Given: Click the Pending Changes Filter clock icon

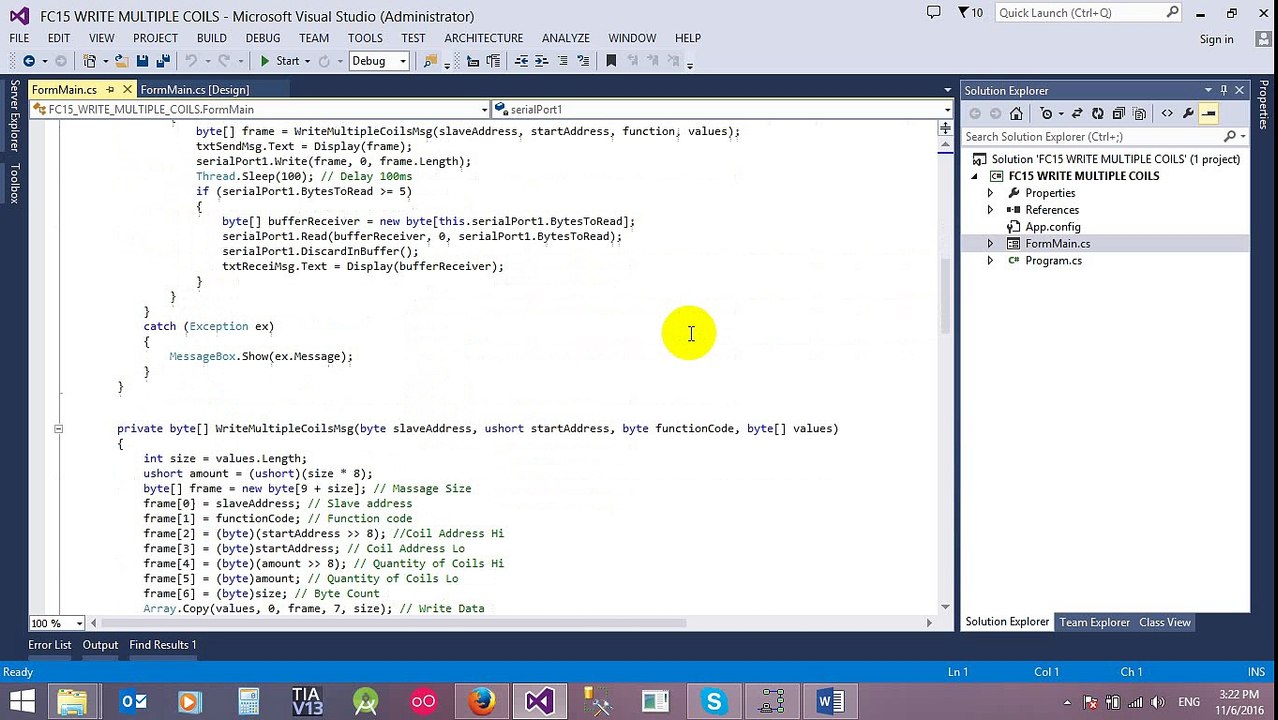Looking at the screenshot, I should tap(1047, 114).
